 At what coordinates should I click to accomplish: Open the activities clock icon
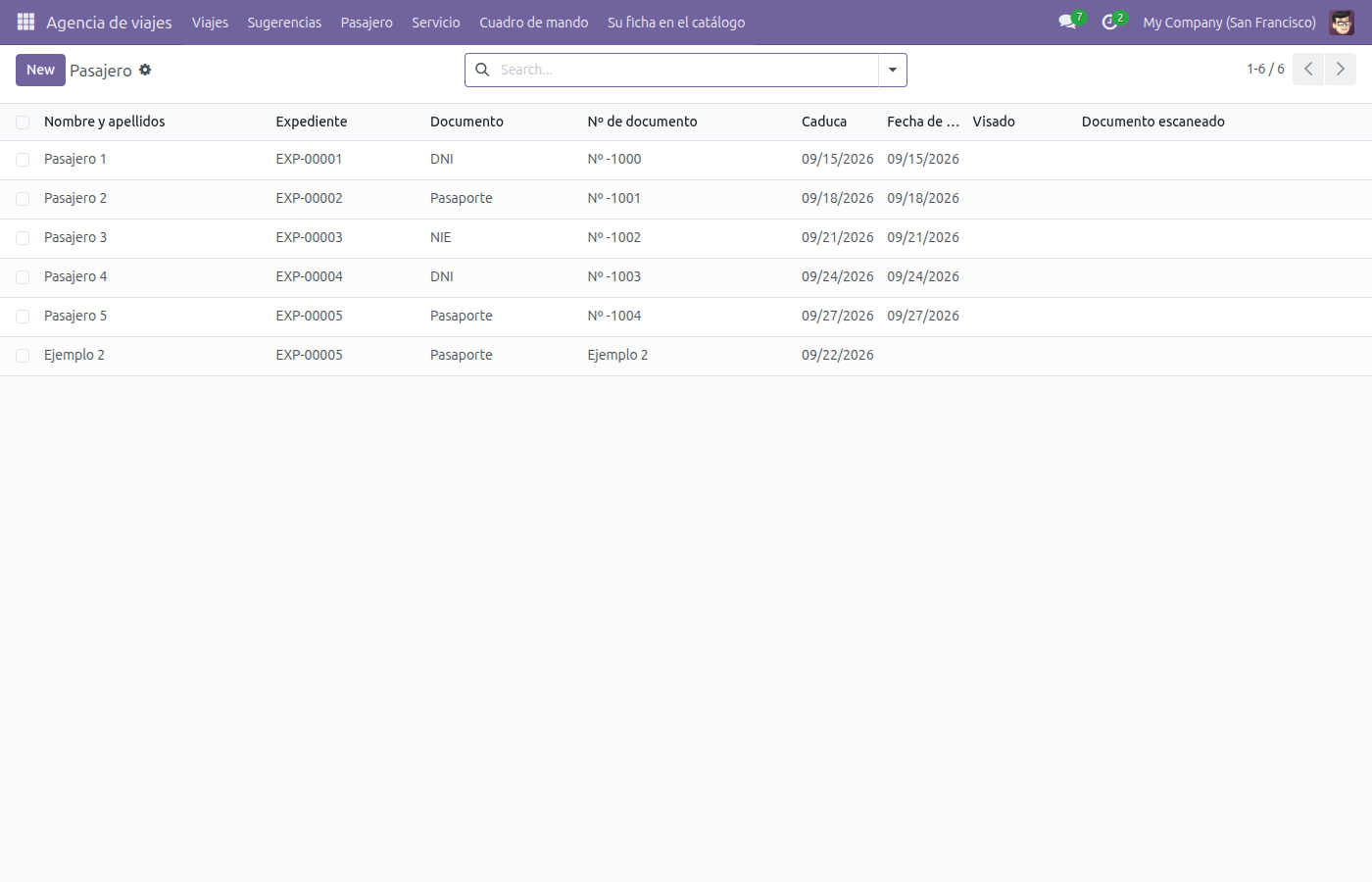tap(1109, 22)
